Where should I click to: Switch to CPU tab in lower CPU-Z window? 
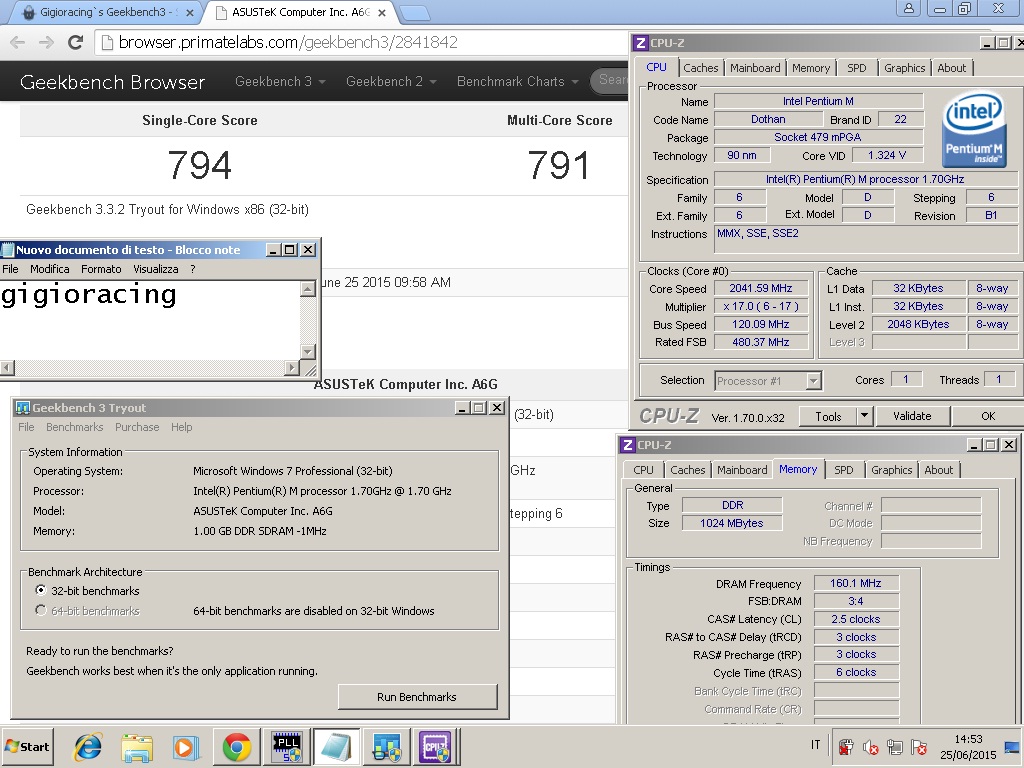643,470
